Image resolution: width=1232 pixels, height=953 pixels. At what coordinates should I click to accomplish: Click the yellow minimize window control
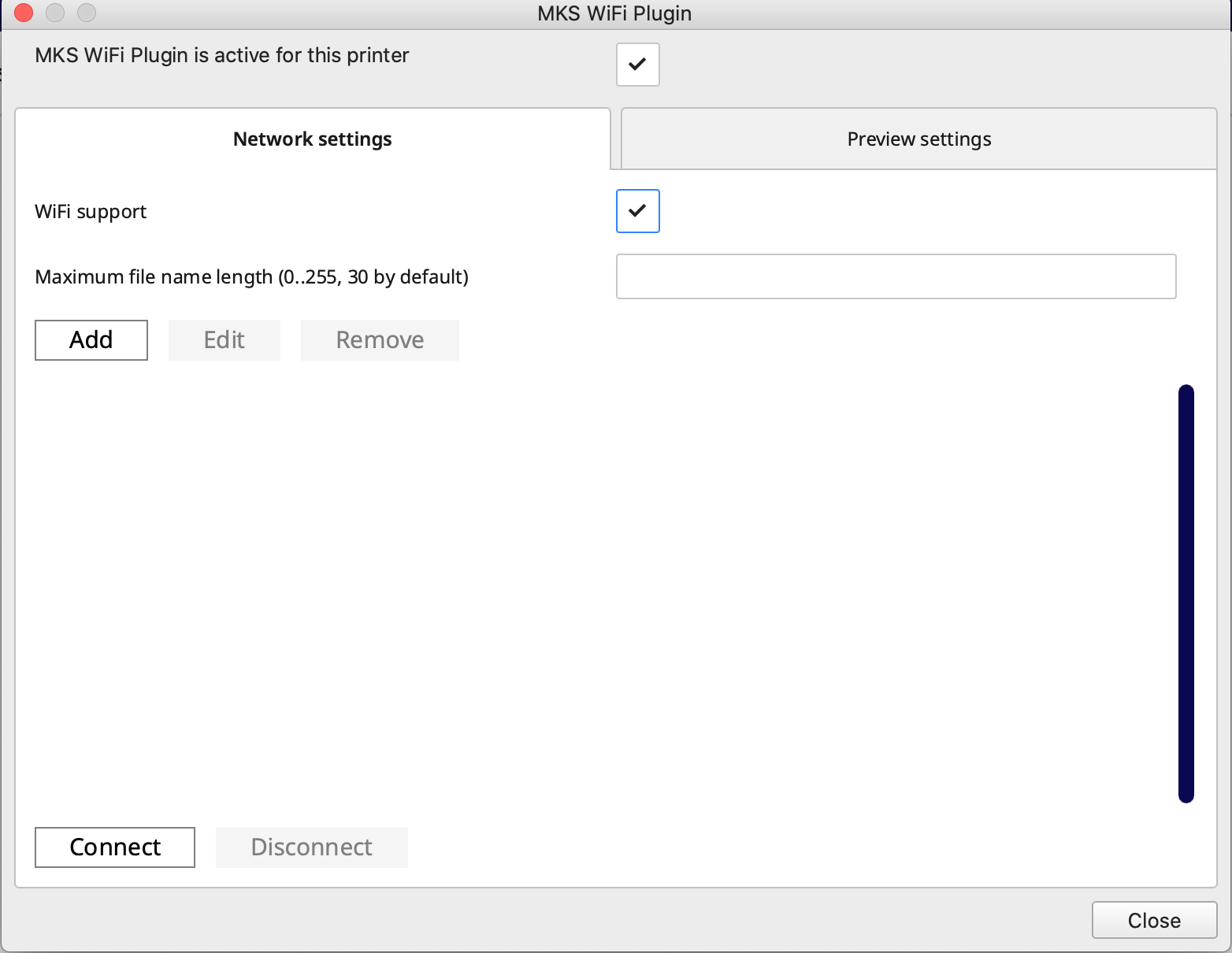coord(54,13)
